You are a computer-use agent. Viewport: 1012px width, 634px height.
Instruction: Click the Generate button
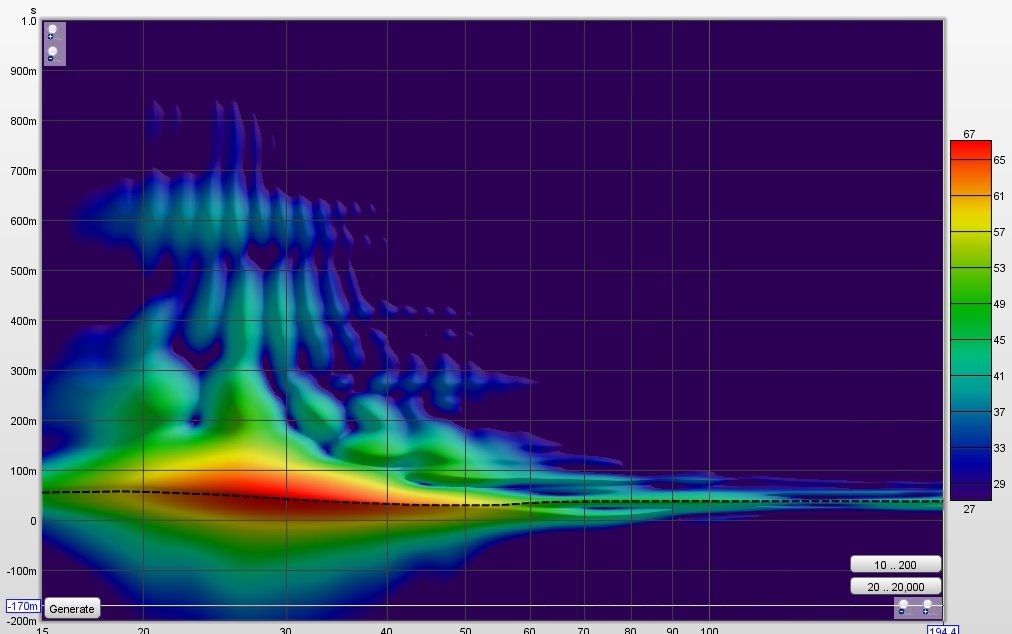point(72,609)
